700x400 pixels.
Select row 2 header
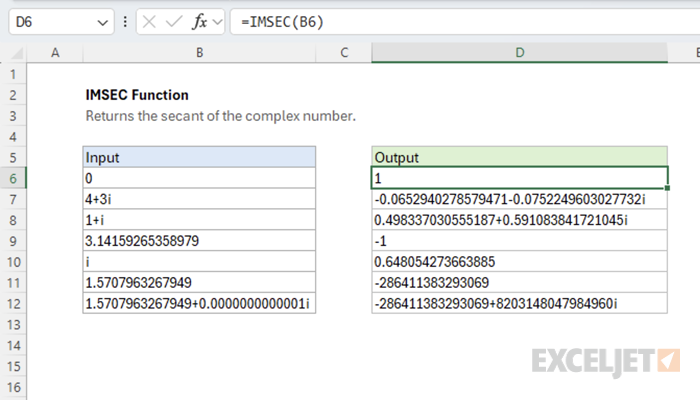pyautogui.click(x=13, y=95)
